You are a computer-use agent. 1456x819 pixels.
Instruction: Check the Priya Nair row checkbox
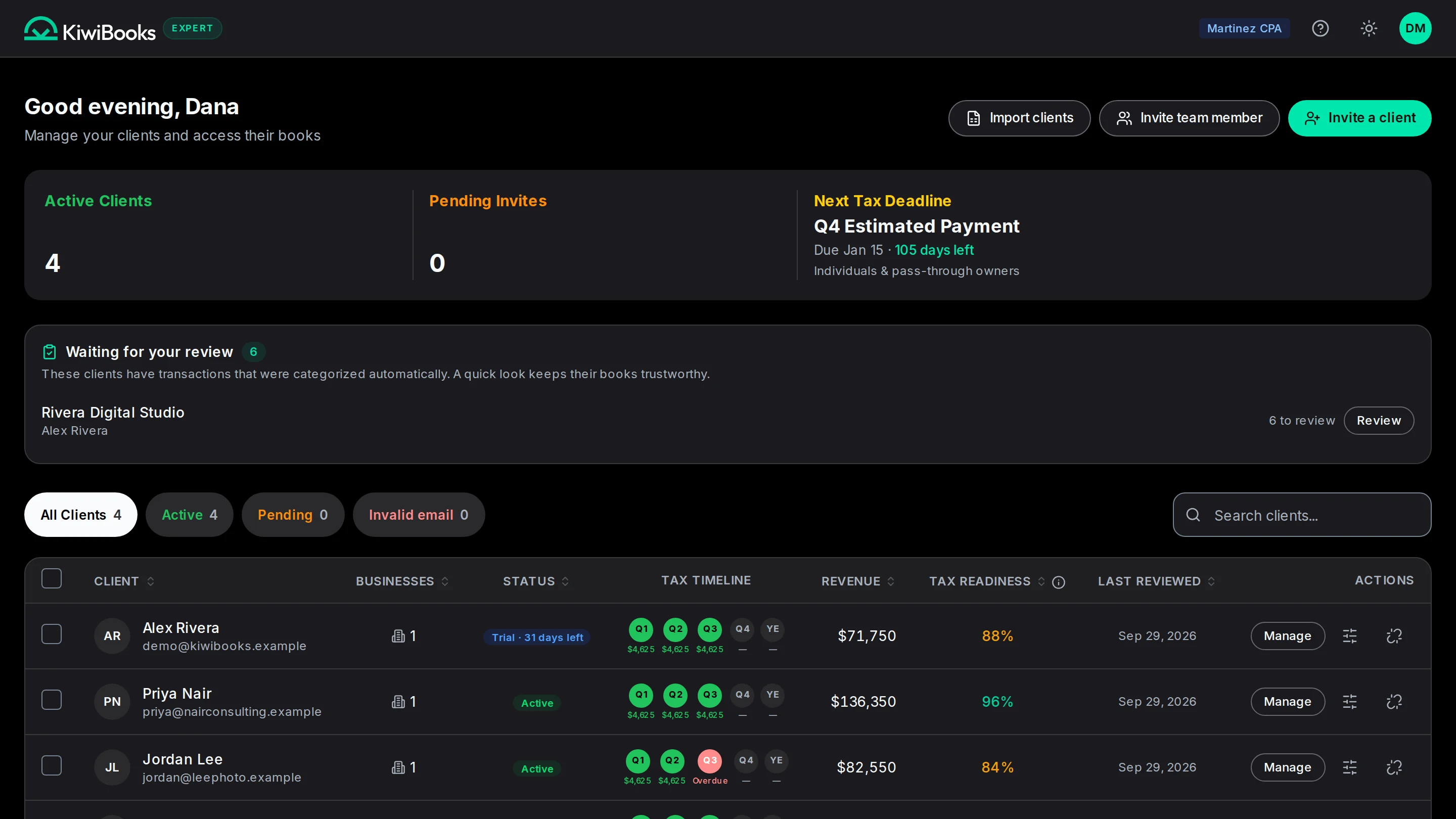(52, 700)
